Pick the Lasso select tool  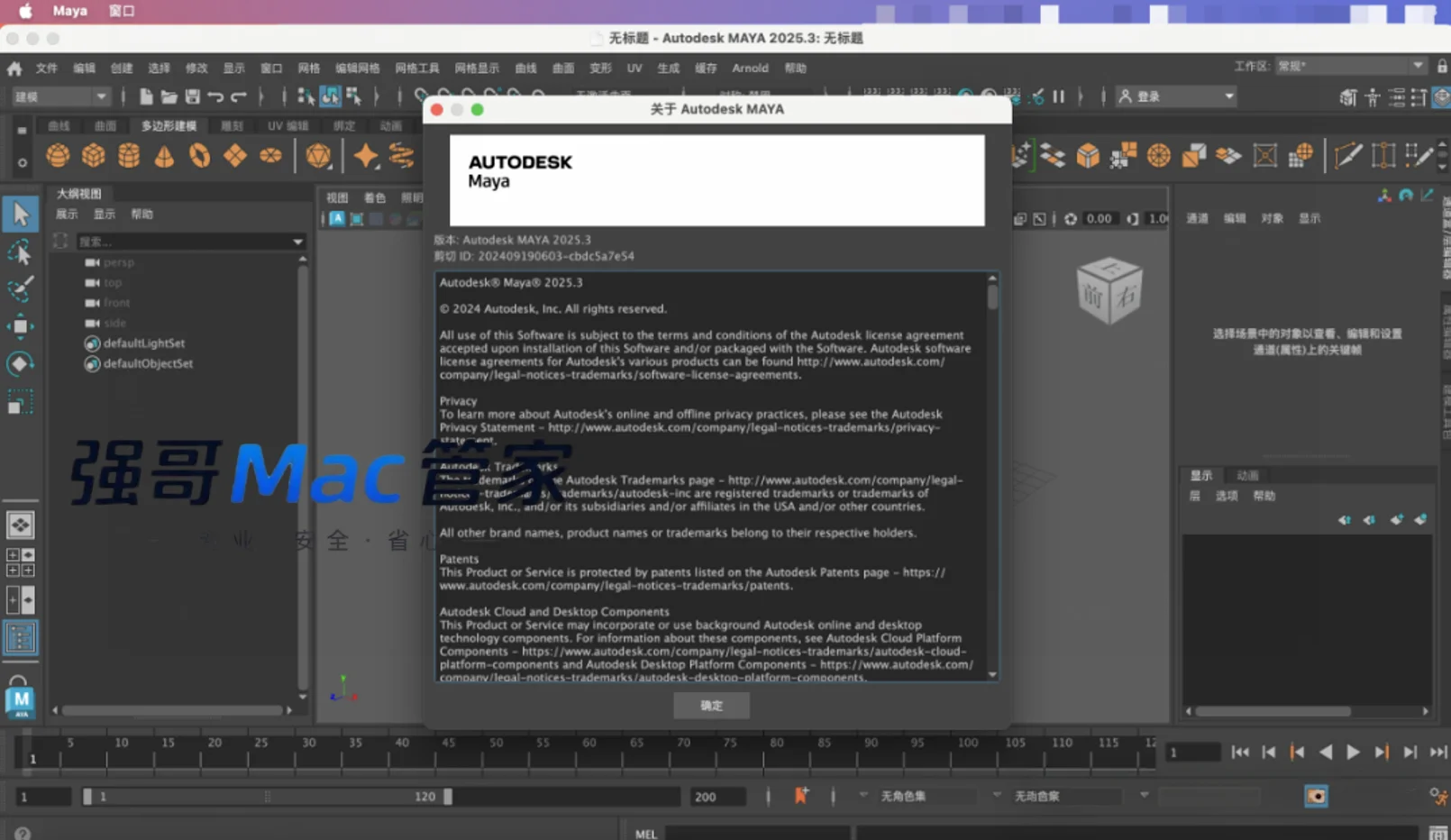[x=20, y=252]
